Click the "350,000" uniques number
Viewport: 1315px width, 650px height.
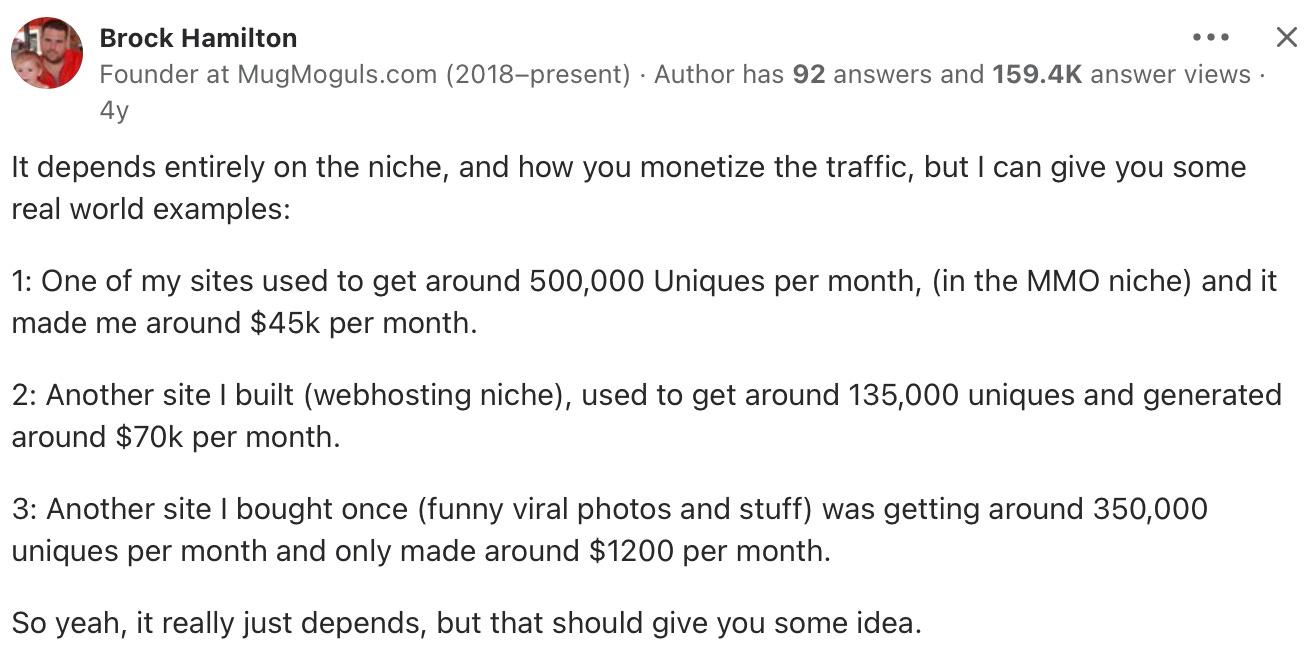point(1147,509)
